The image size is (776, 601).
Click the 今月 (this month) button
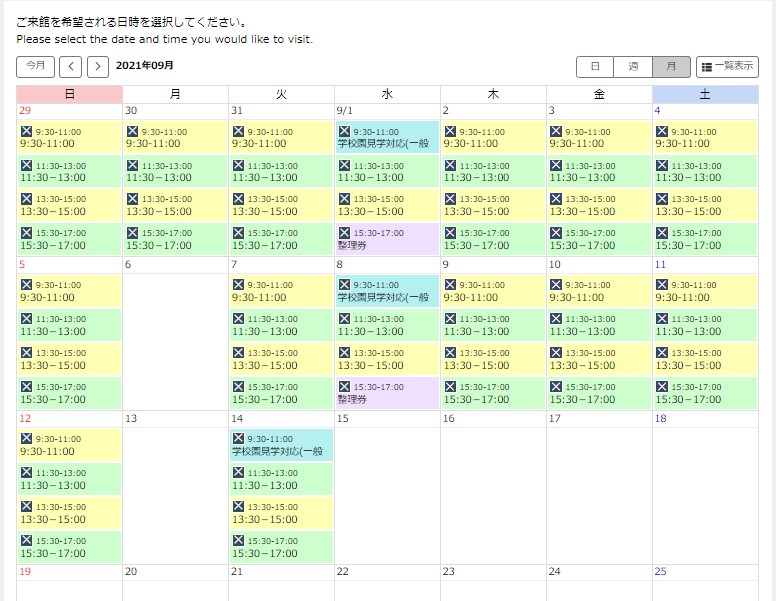point(35,66)
